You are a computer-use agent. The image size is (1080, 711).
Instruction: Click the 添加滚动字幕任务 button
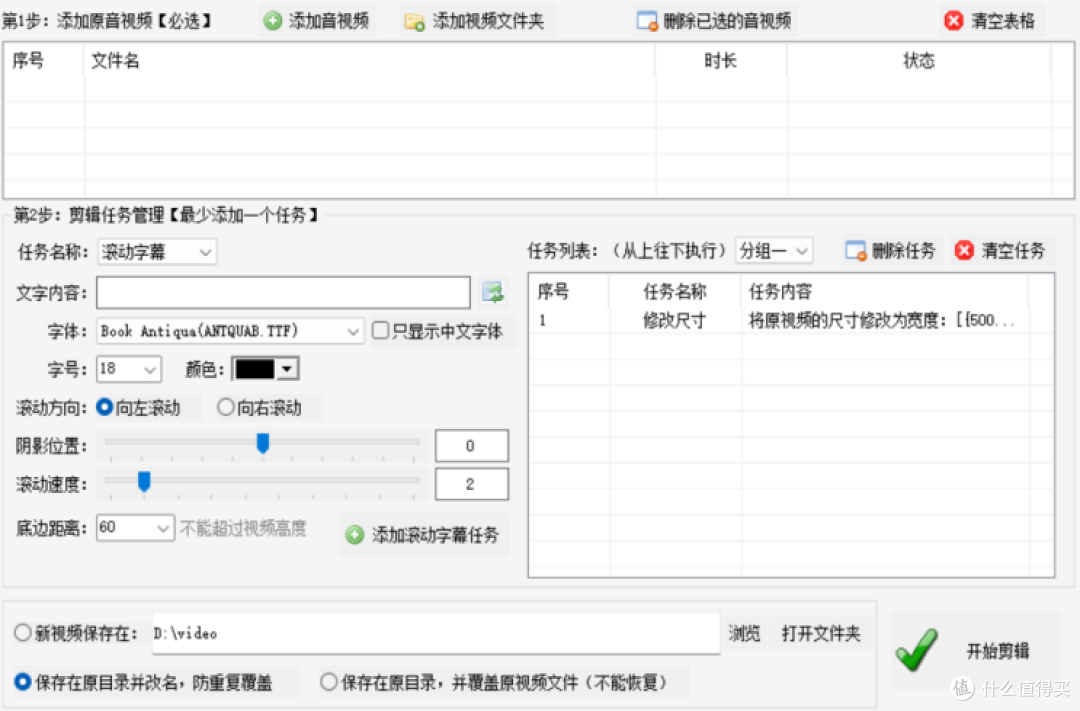click(x=424, y=535)
